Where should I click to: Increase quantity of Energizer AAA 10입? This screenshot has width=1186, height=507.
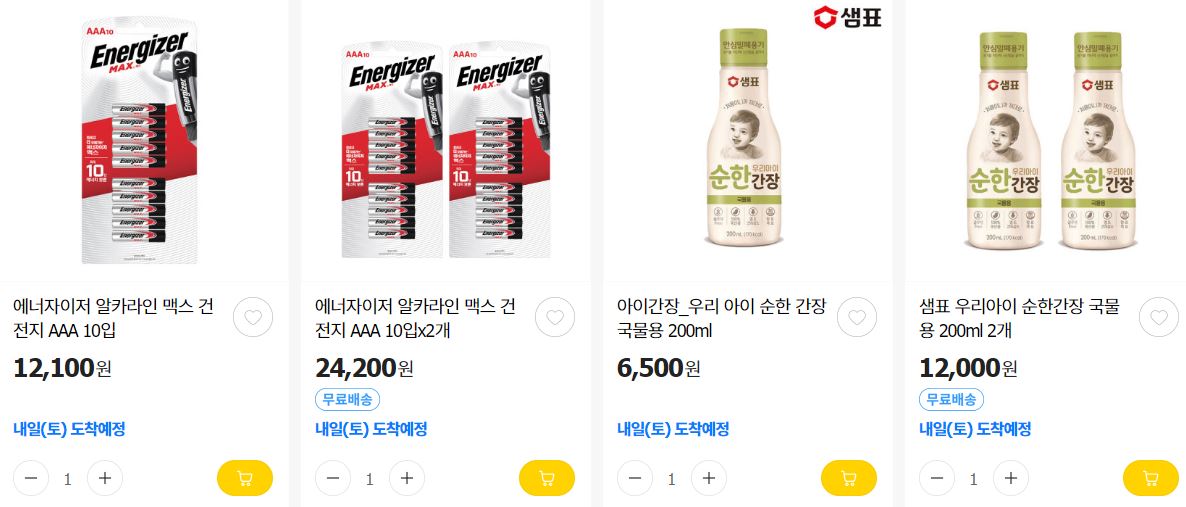coord(105,478)
